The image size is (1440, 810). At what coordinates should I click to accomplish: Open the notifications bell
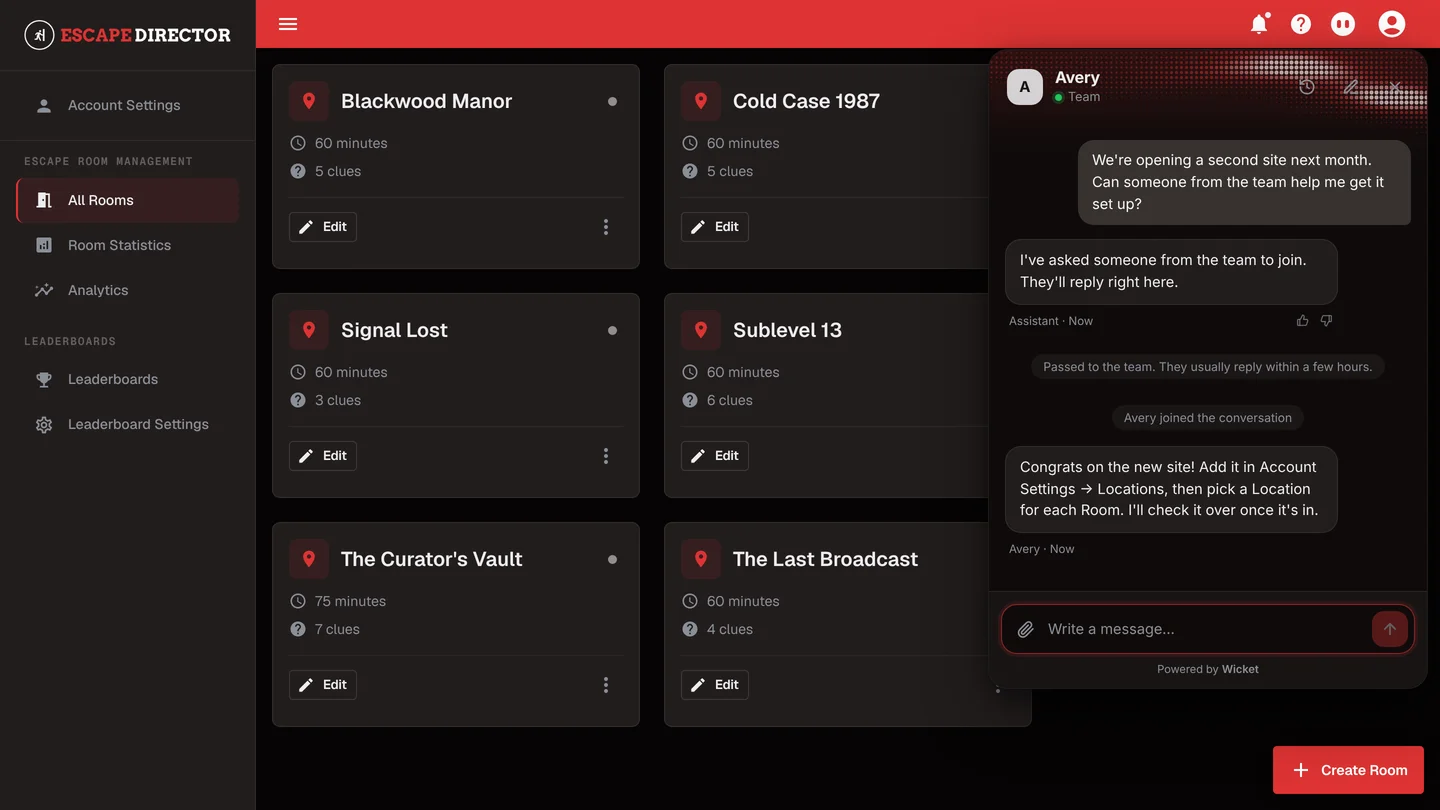point(1259,24)
